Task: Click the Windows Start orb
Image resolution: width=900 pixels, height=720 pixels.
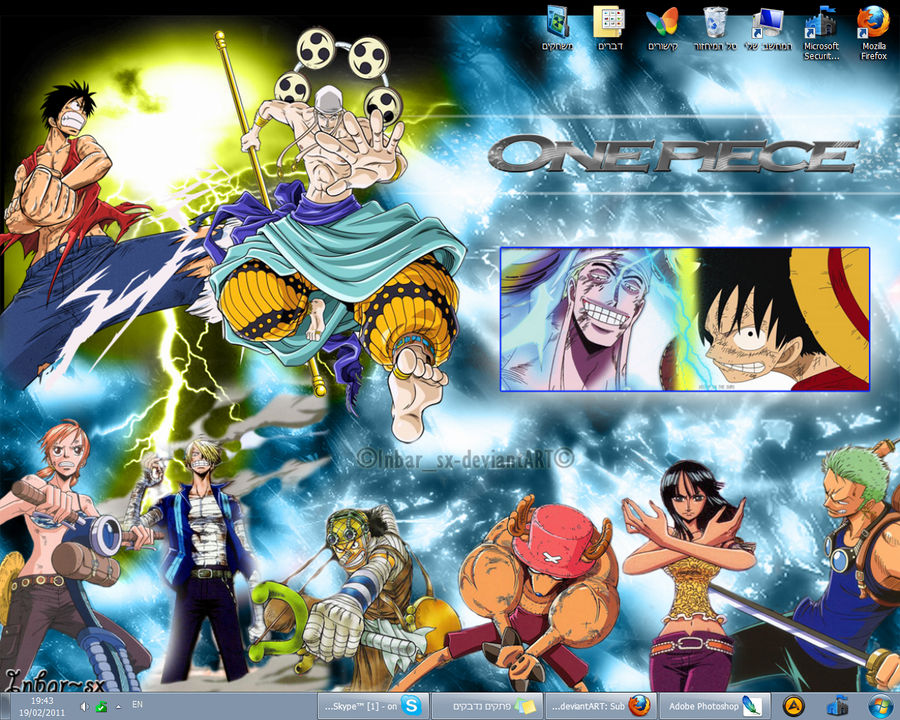Action: click(878, 706)
